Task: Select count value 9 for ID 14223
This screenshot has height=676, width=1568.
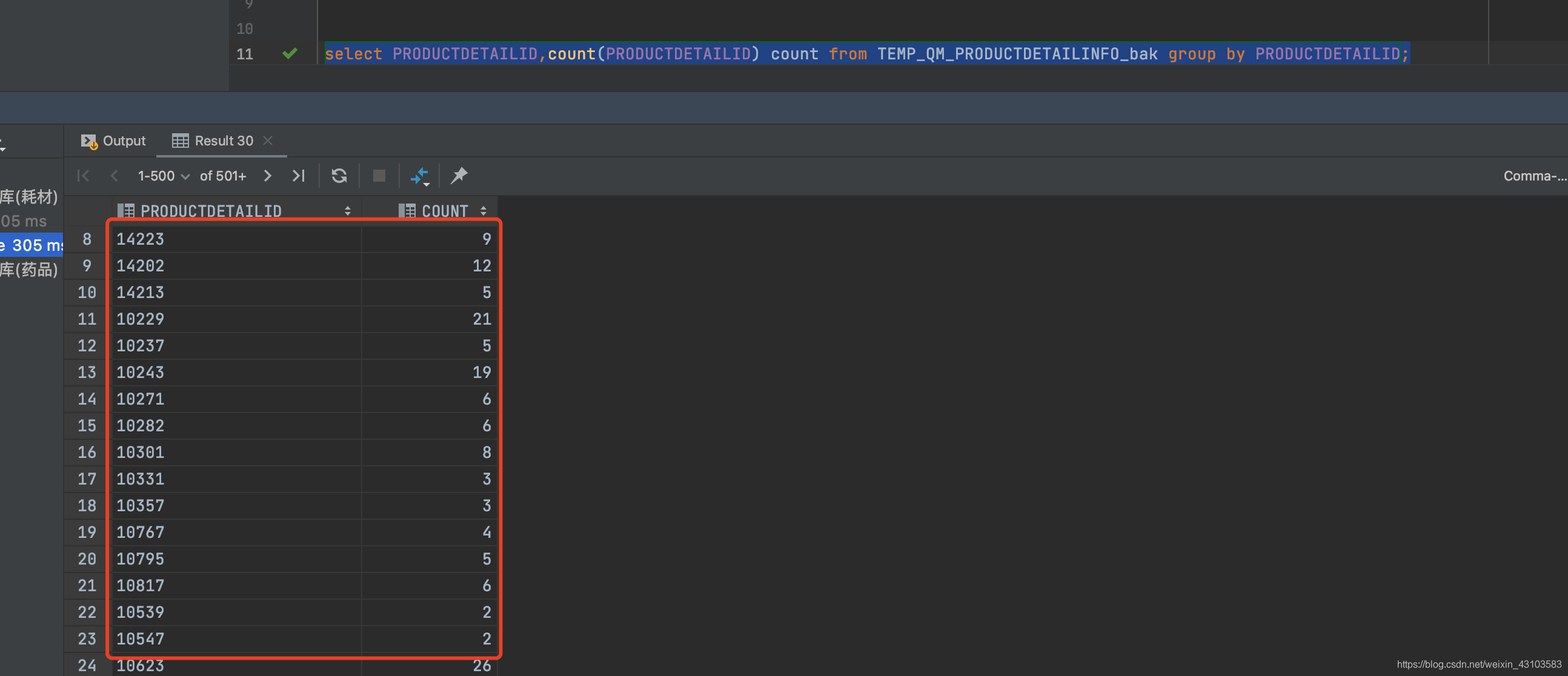Action: coord(430,239)
